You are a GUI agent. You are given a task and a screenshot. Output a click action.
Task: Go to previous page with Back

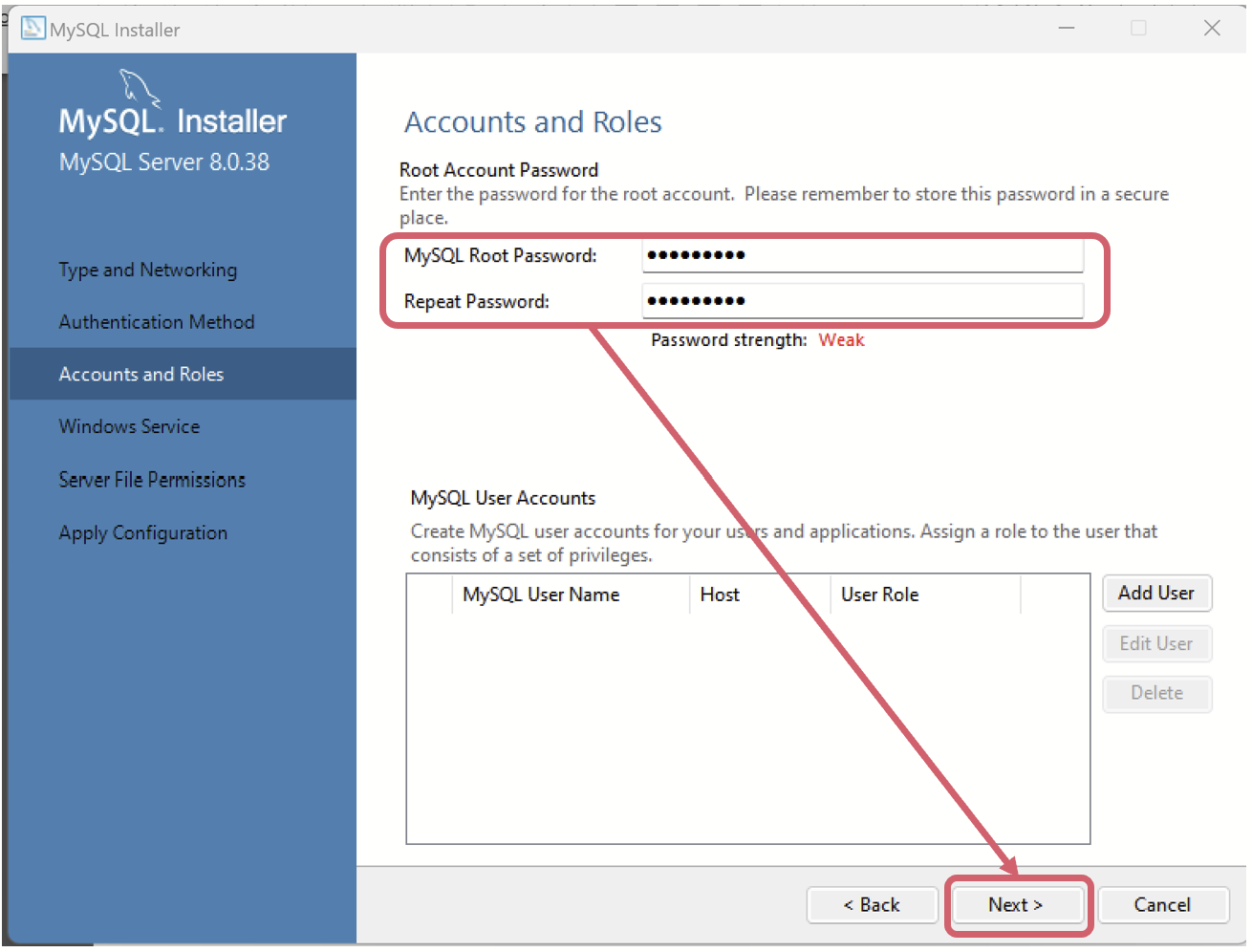tap(872, 905)
